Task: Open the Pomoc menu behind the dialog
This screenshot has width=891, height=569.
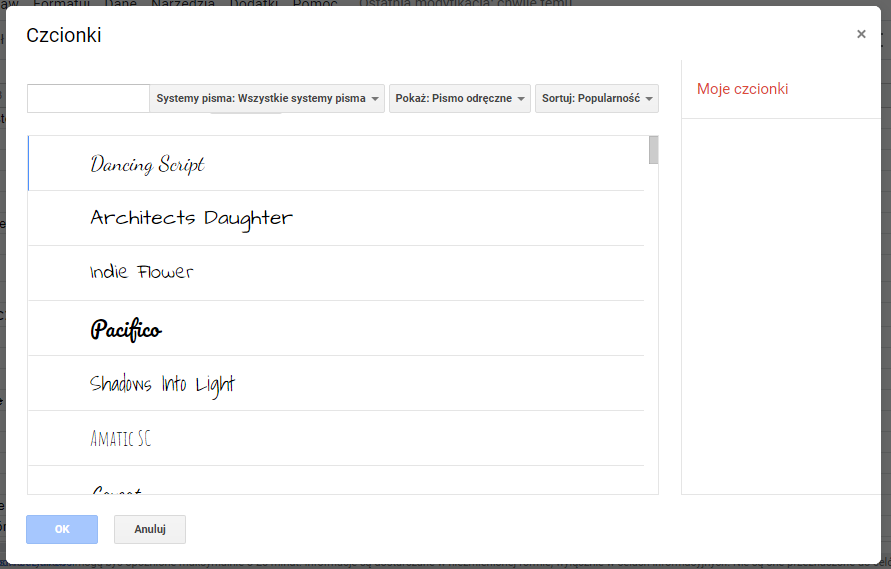Action: coord(315,3)
